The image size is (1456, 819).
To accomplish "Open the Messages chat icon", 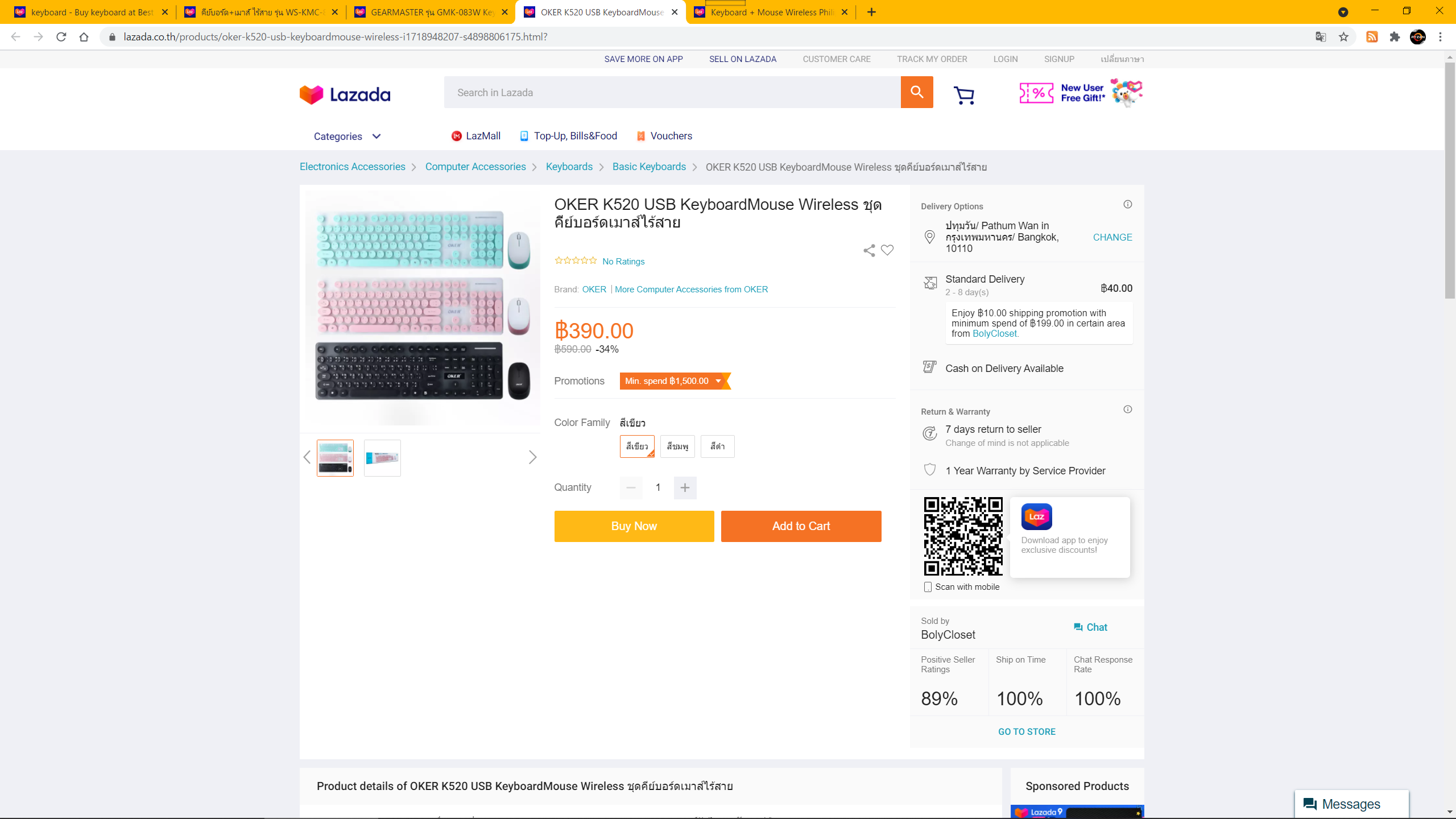I will (x=1310, y=804).
